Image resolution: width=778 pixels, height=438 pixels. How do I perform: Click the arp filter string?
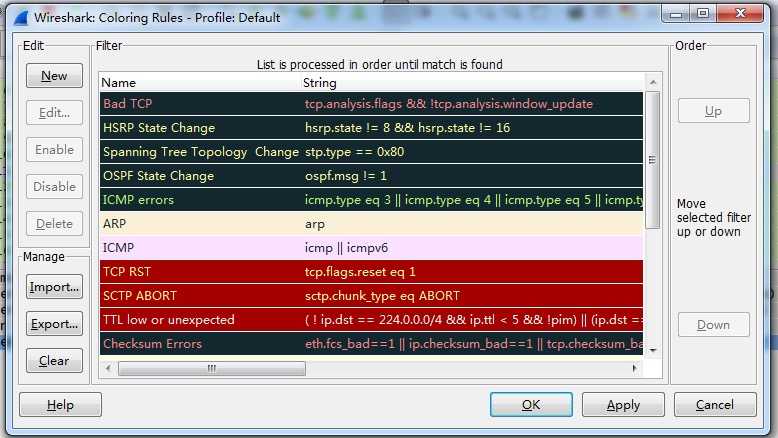point(315,224)
